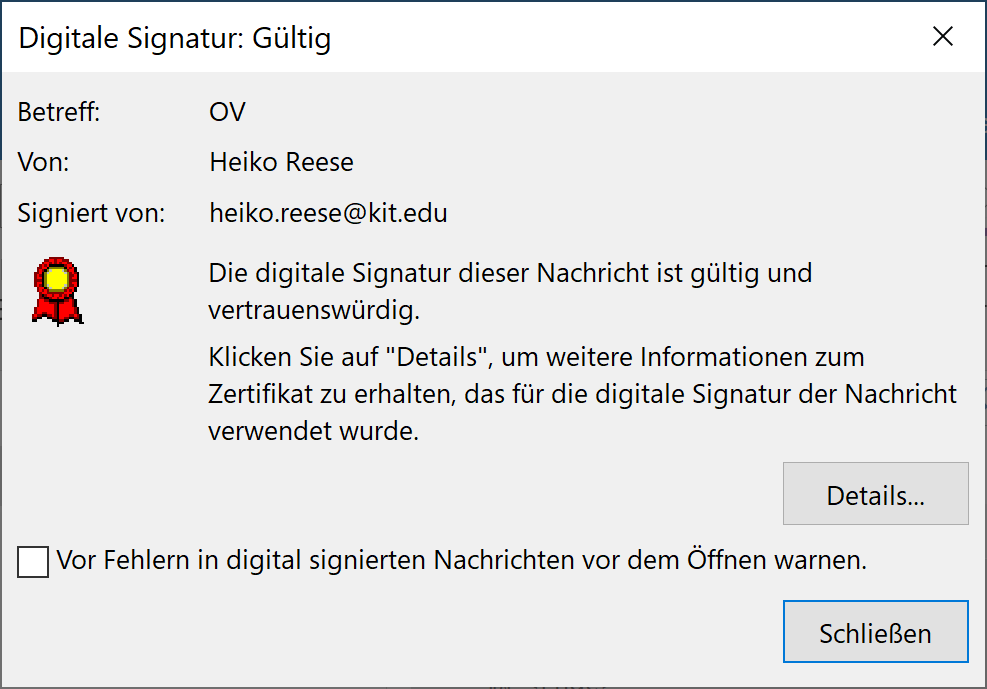The image size is (987, 689).
Task: Select the 'Von:' label
Action: pyautogui.click(x=43, y=162)
